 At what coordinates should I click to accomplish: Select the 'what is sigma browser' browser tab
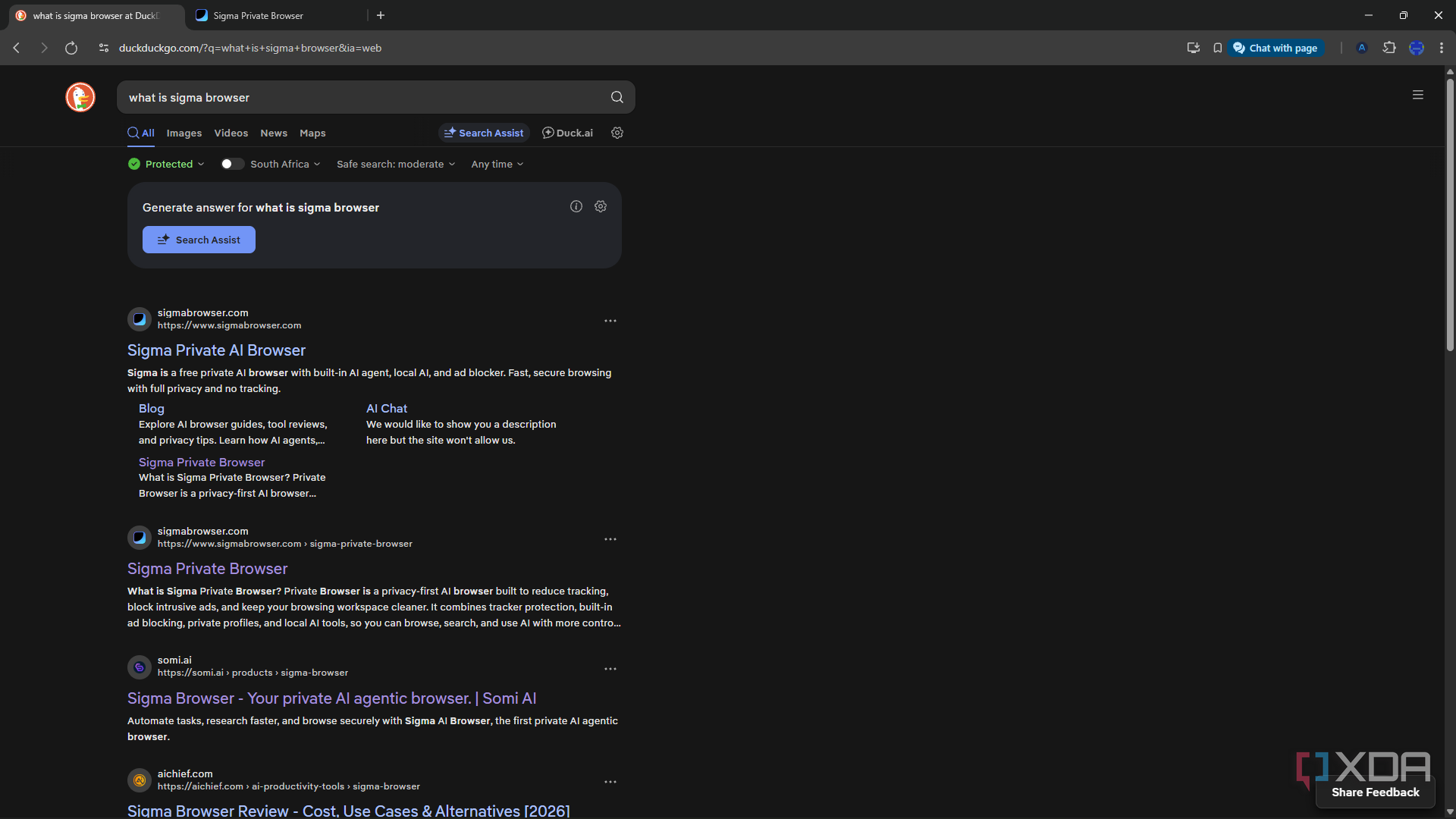click(97, 15)
